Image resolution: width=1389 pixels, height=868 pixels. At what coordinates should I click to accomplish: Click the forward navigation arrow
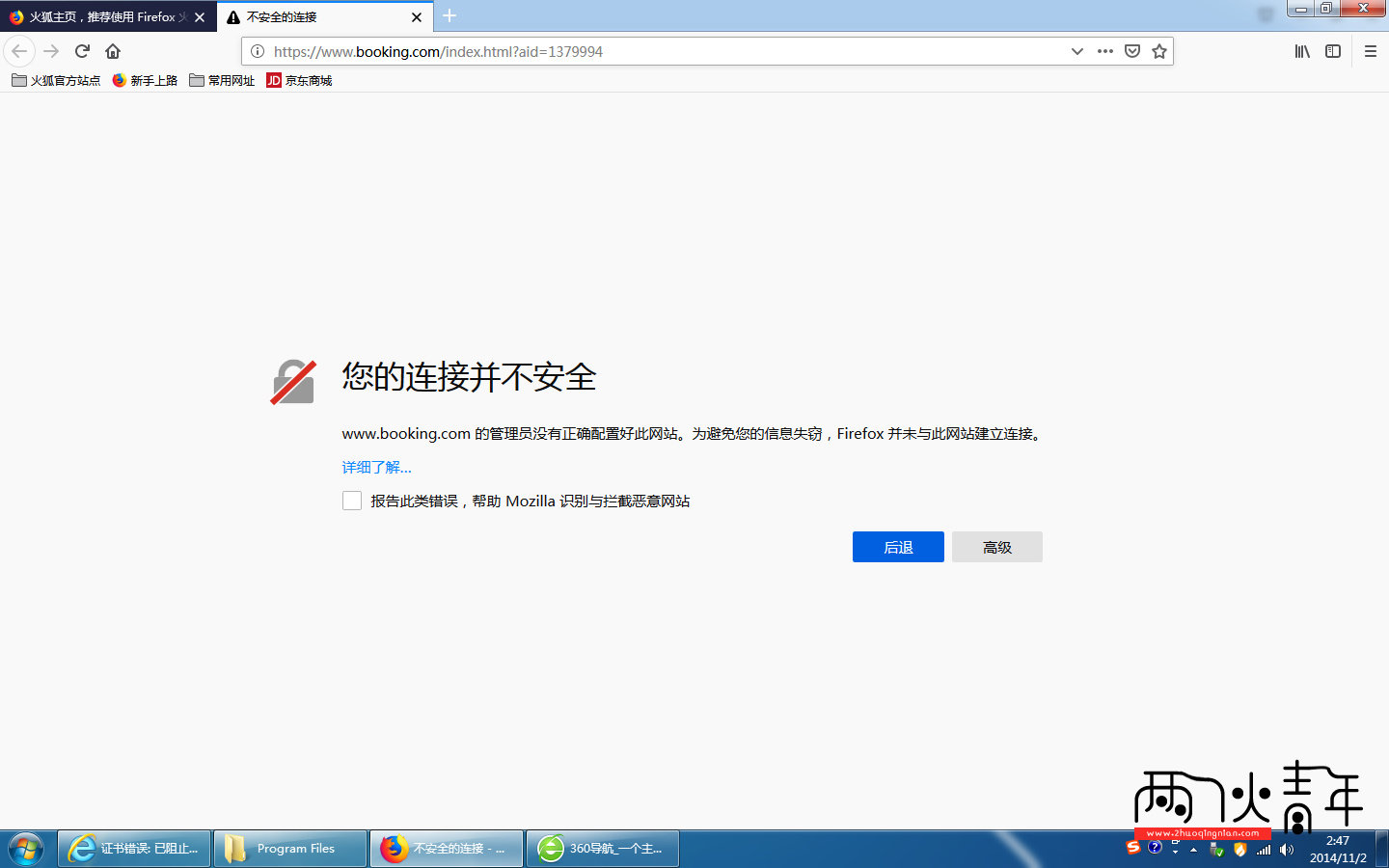coord(52,51)
